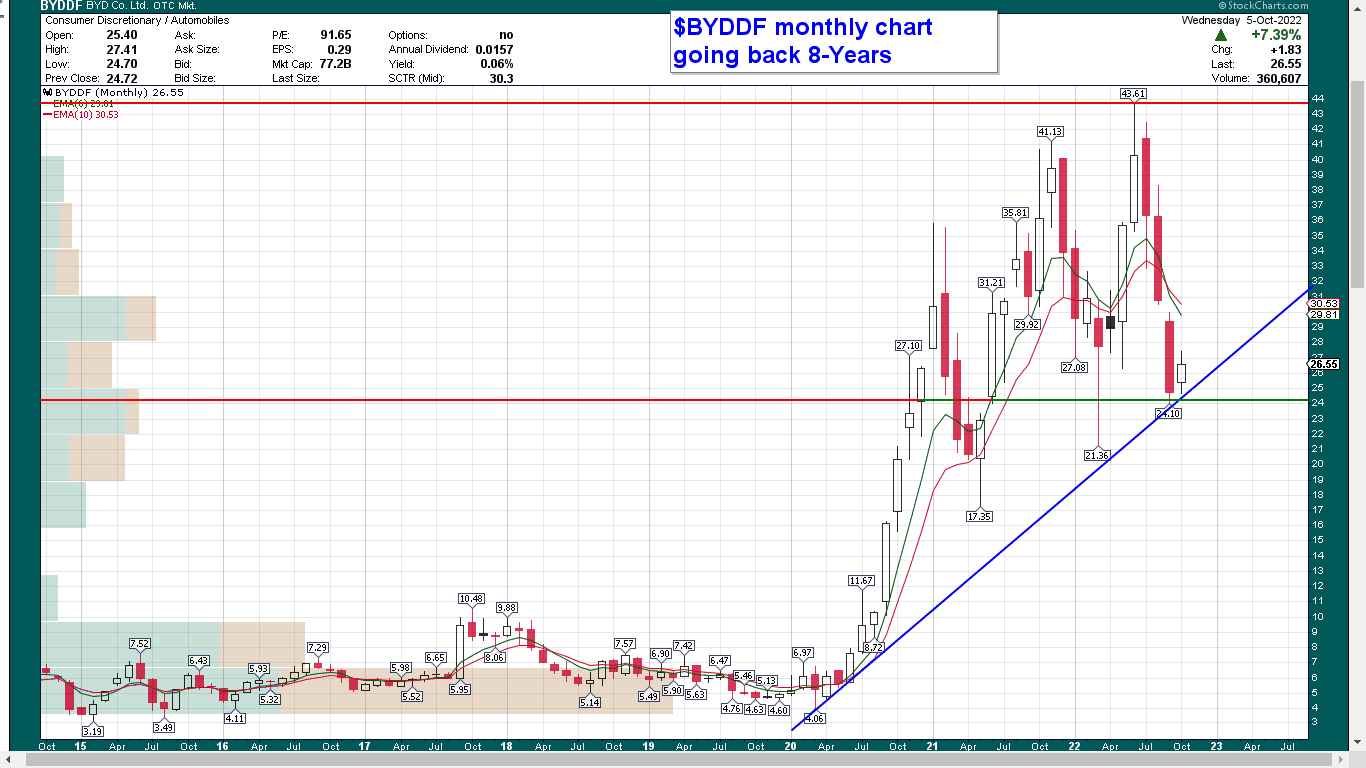Viewport: 1366px width, 768px height.
Task: Select the BYDDF ticker title in header
Action: pos(62,6)
